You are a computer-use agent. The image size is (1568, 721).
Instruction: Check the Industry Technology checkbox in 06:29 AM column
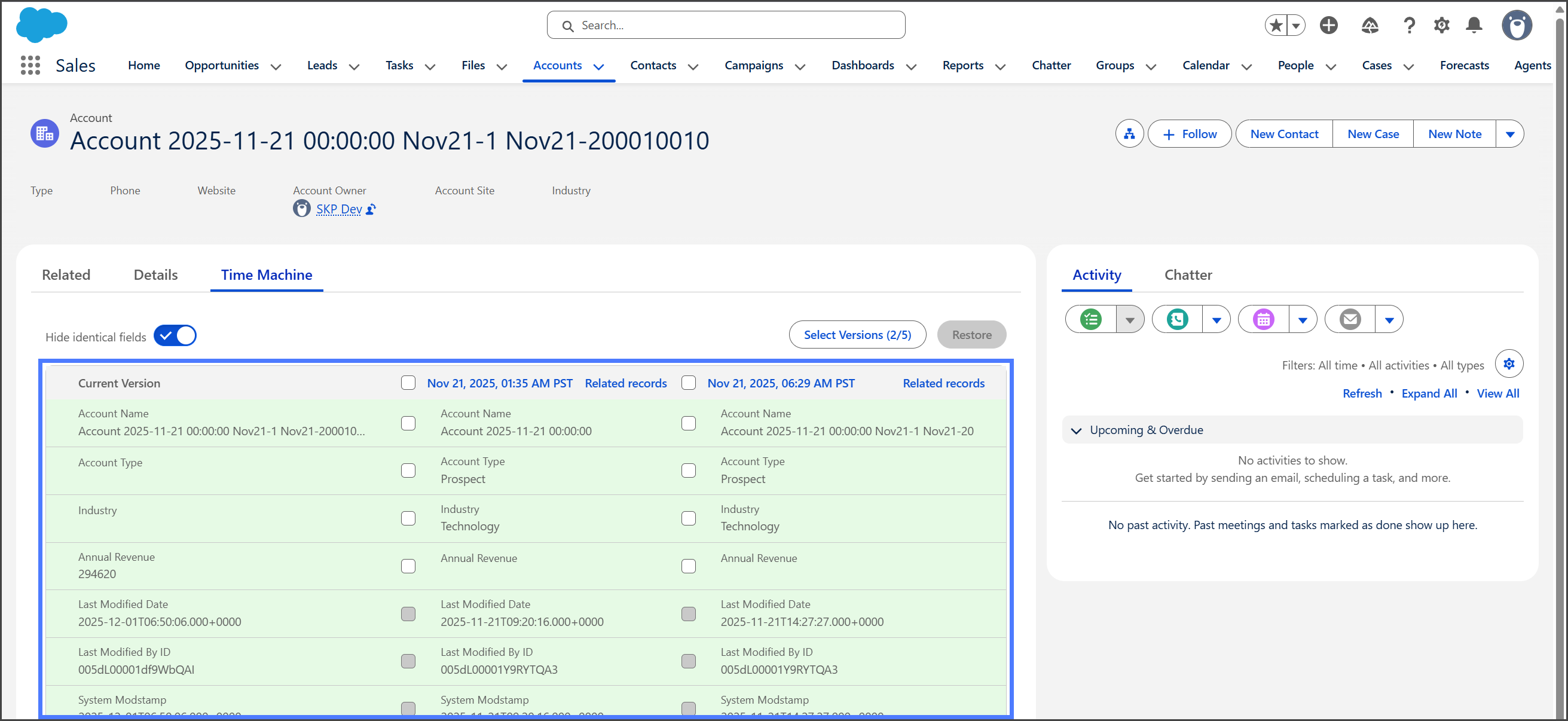click(688, 518)
